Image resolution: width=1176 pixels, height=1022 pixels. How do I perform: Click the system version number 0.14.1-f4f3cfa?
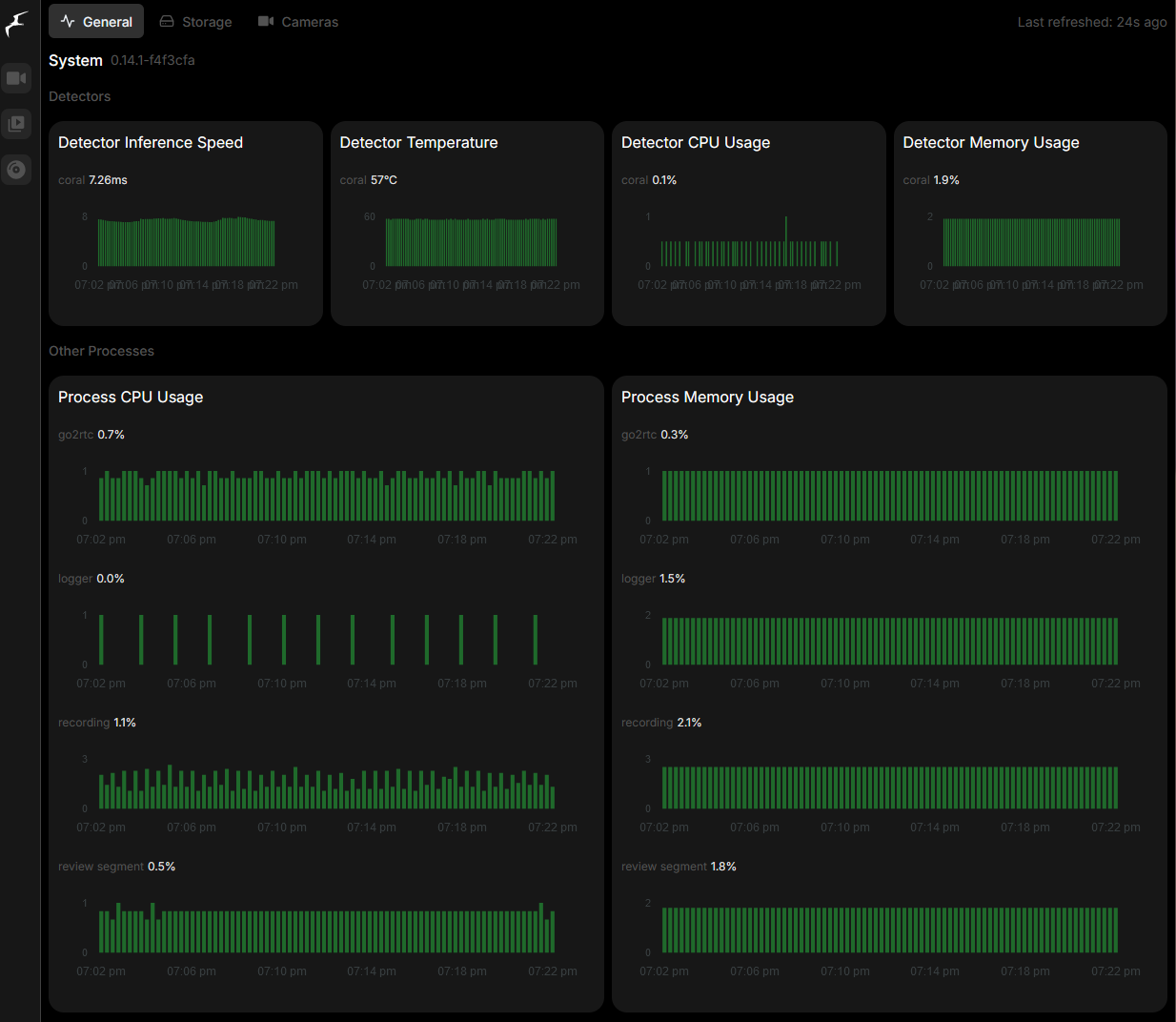tap(152, 60)
